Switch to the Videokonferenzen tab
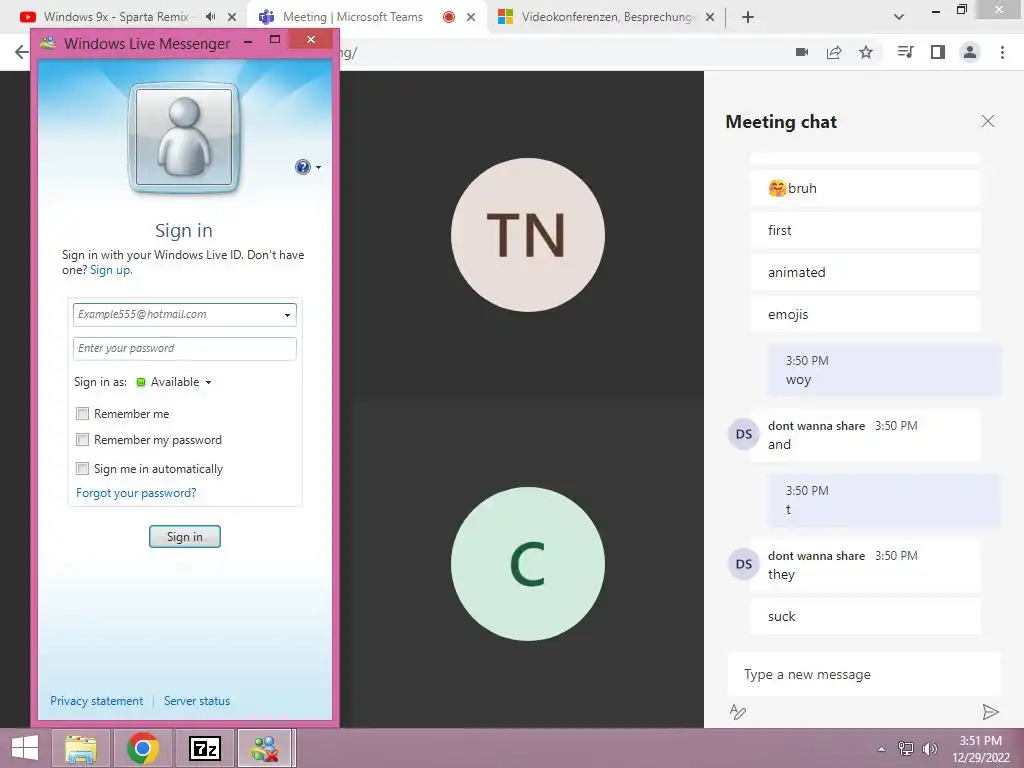 [606, 17]
